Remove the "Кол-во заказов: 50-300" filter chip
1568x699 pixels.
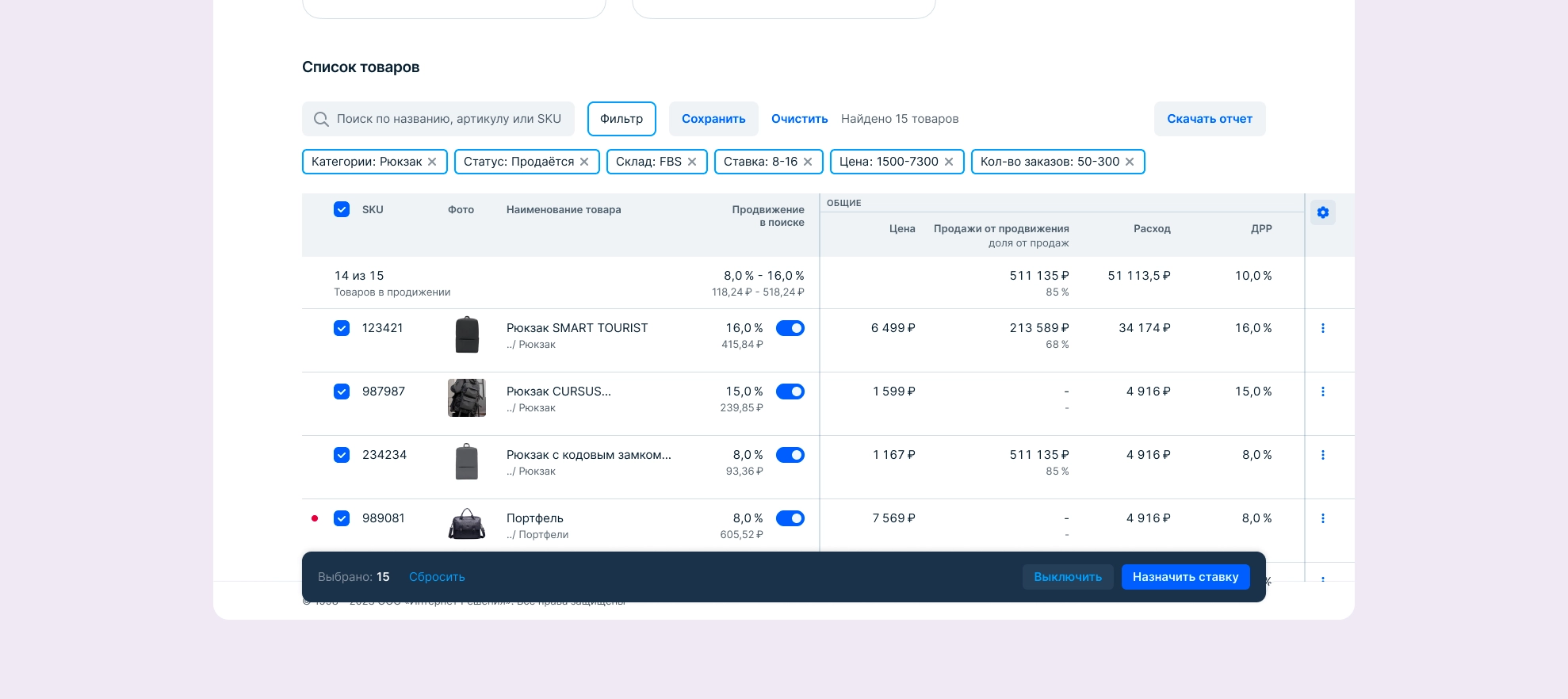[x=1130, y=162]
